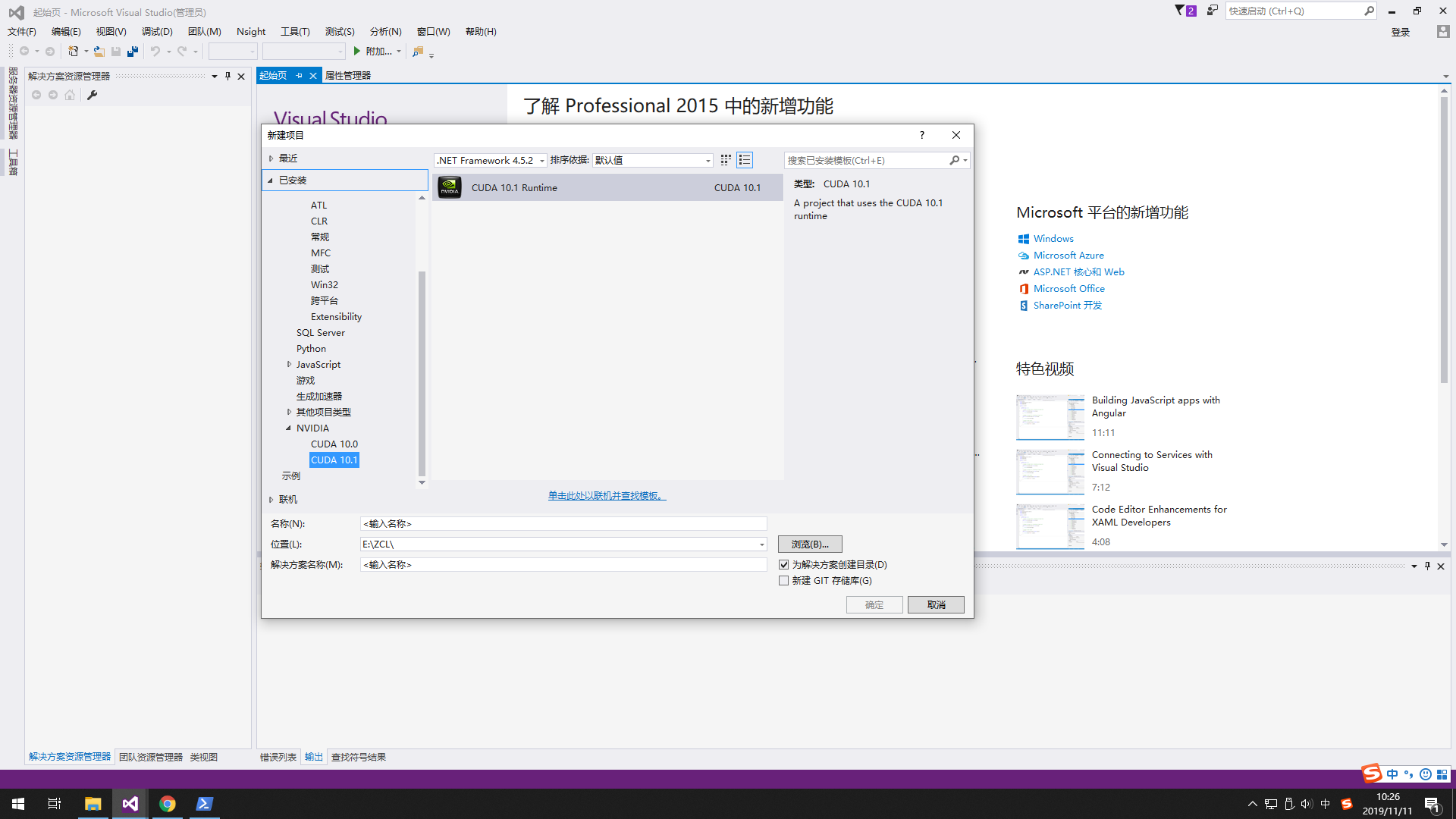1456x819 pixels.
Task: Click the 取消 cancel button
Action: point(936,604)
